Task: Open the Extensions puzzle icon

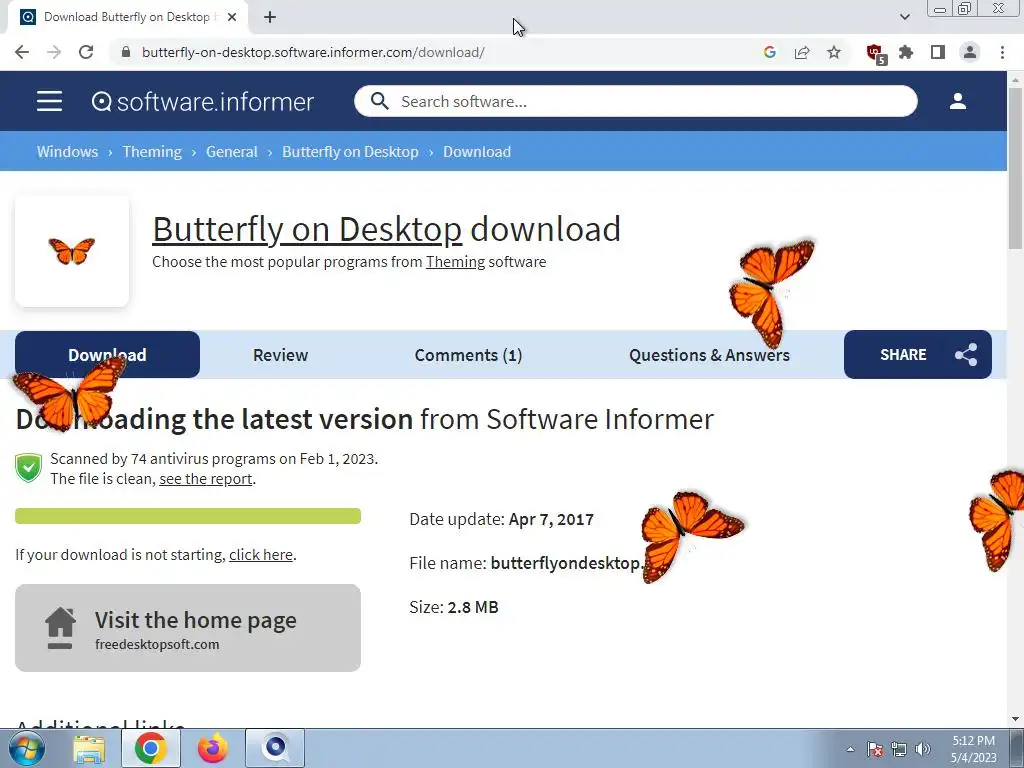Action: [x=906, y=52]
